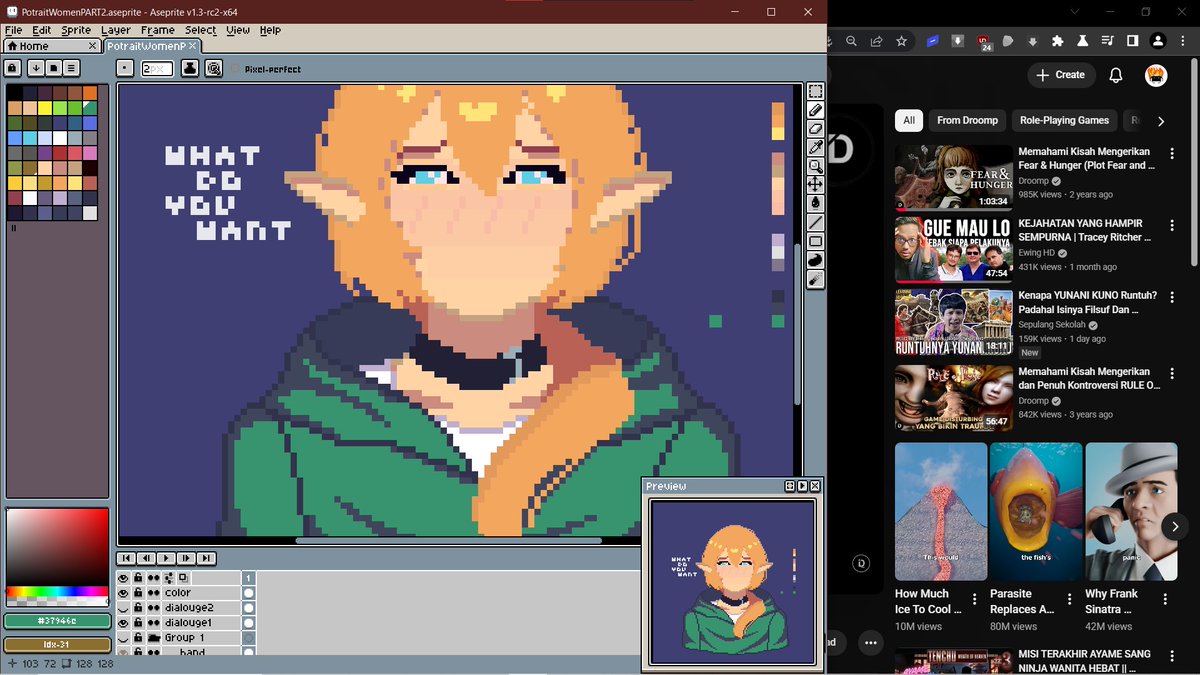Select the Eraser tool

click(x=815, y=129)
